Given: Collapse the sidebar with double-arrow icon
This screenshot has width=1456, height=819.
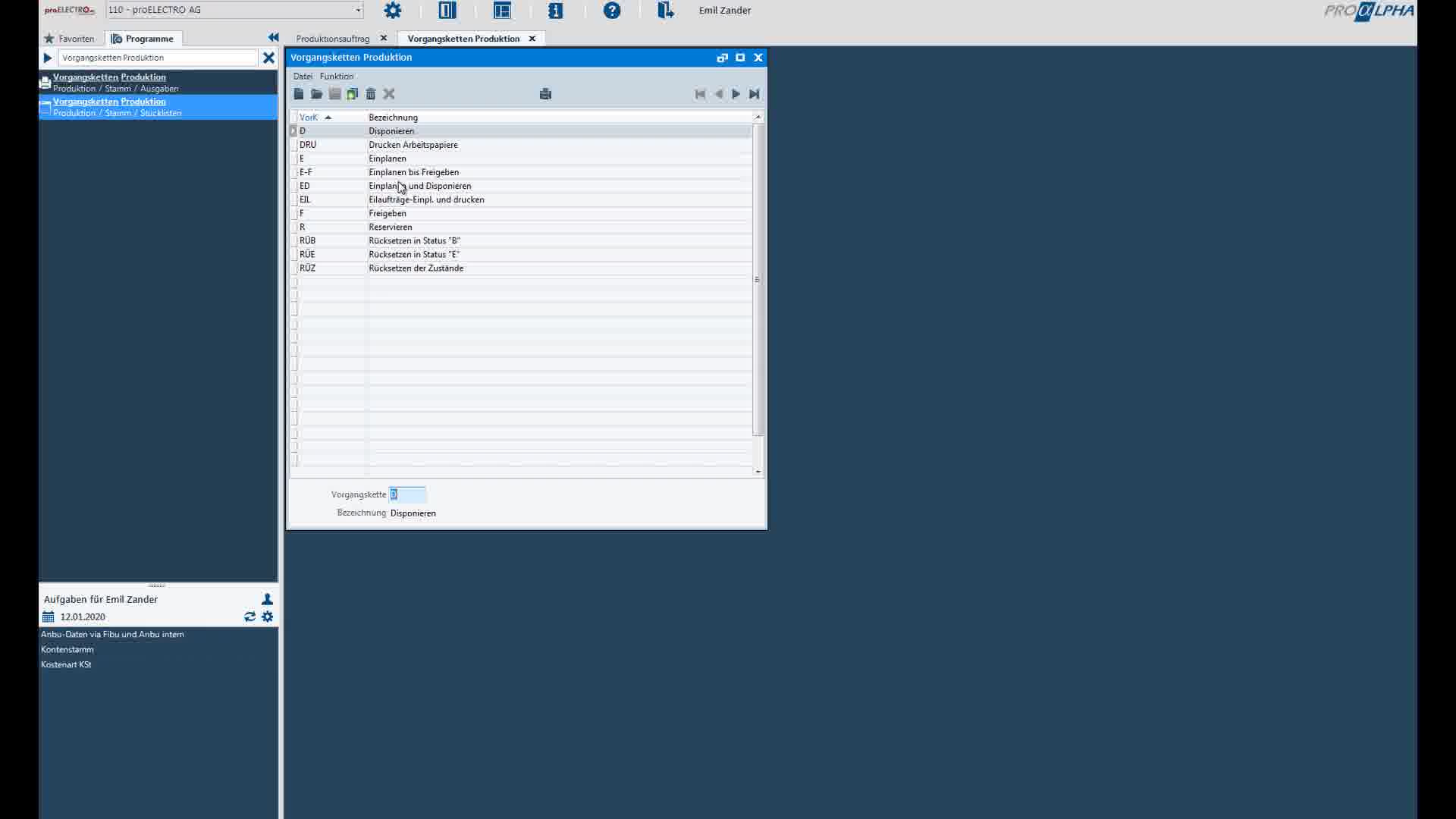Looking at the screenshot, I should click(273, 38).
